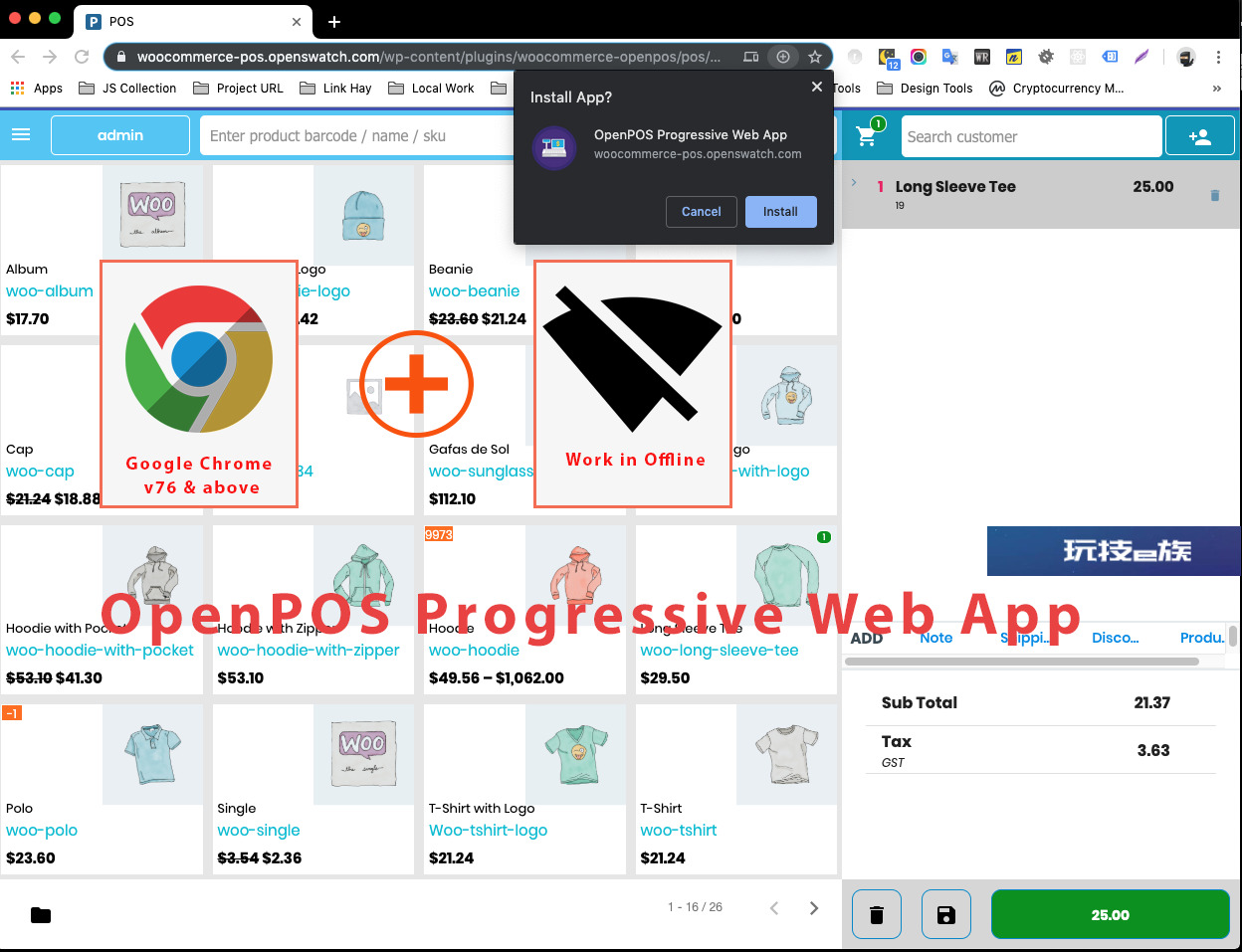Open the Chrome three-dot menu
Viewport: 1242px width, 952px height.
[x=1218, y=57]
